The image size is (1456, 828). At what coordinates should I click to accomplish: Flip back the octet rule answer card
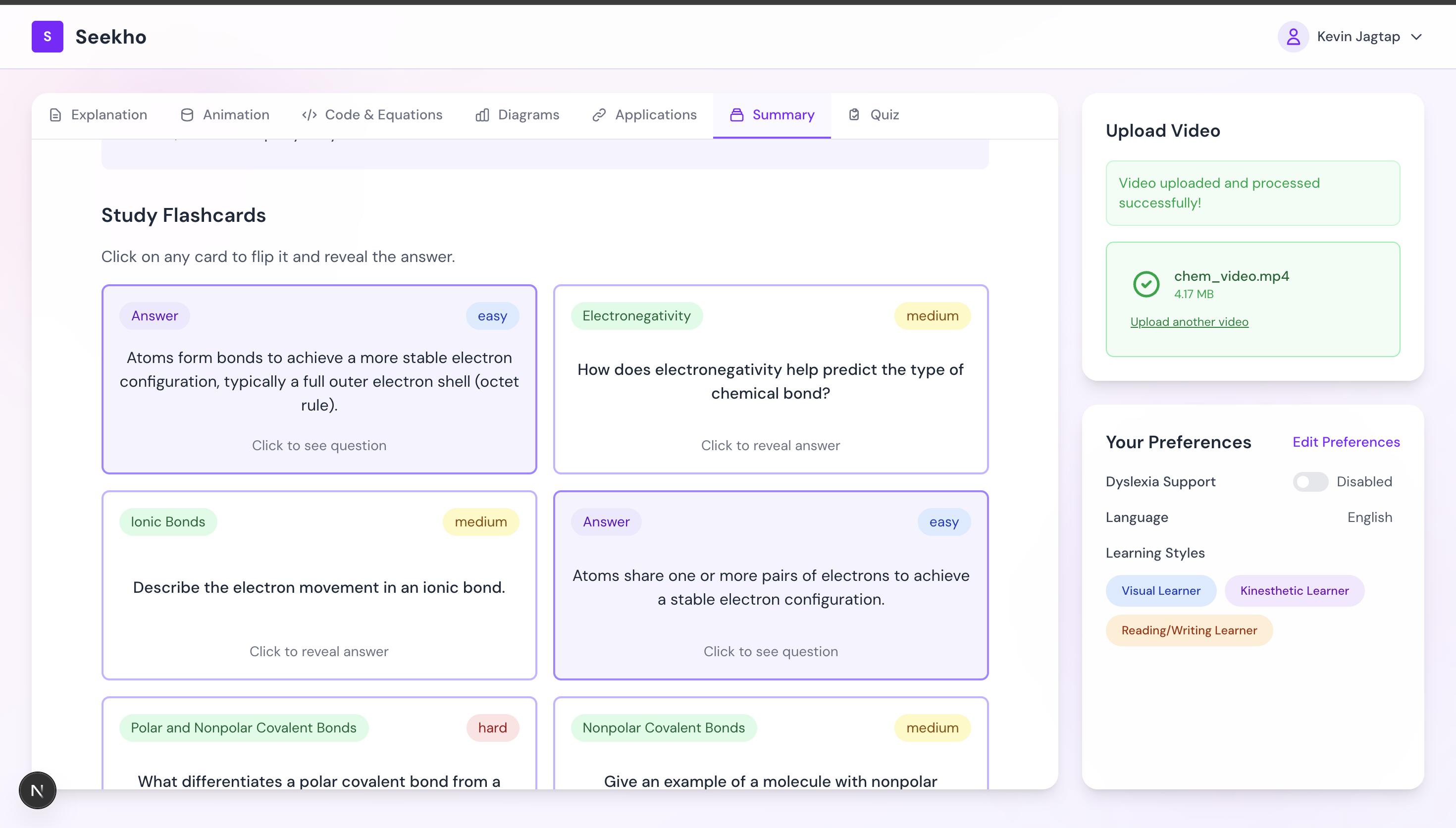pyautogui.click(x=319, y=380)
